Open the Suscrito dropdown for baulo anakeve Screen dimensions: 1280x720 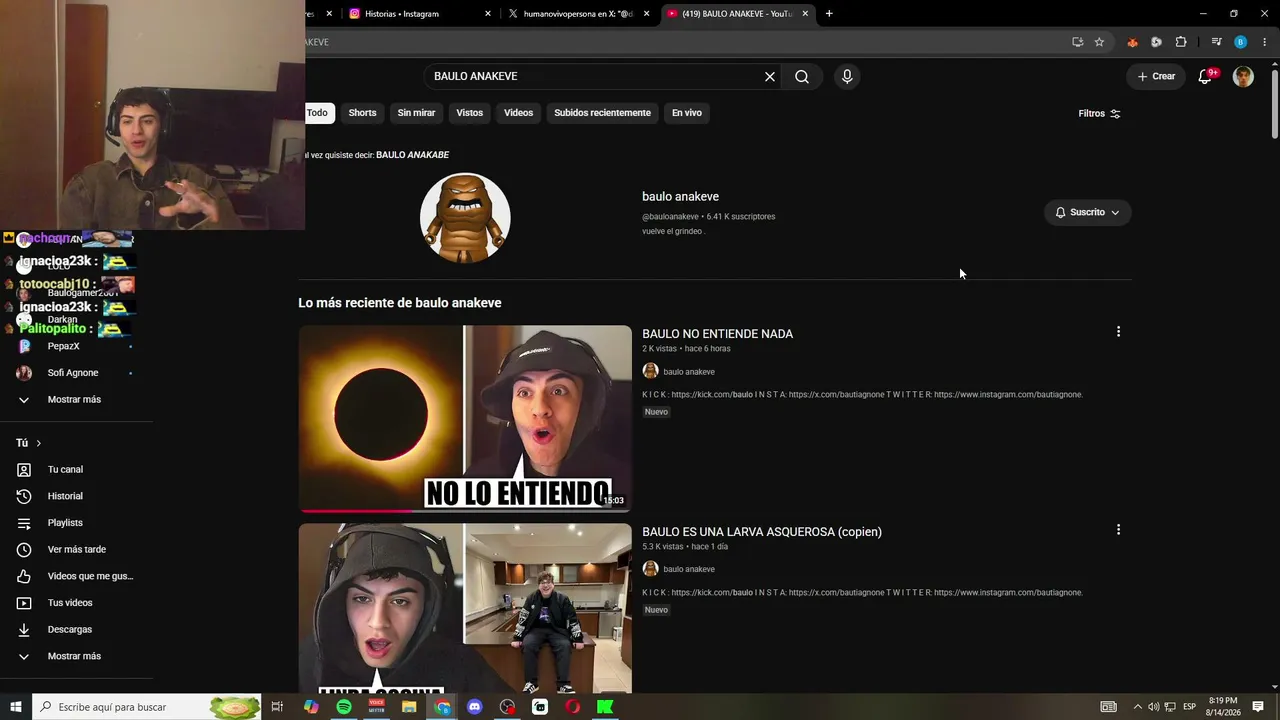click(x=1087, y=212)
